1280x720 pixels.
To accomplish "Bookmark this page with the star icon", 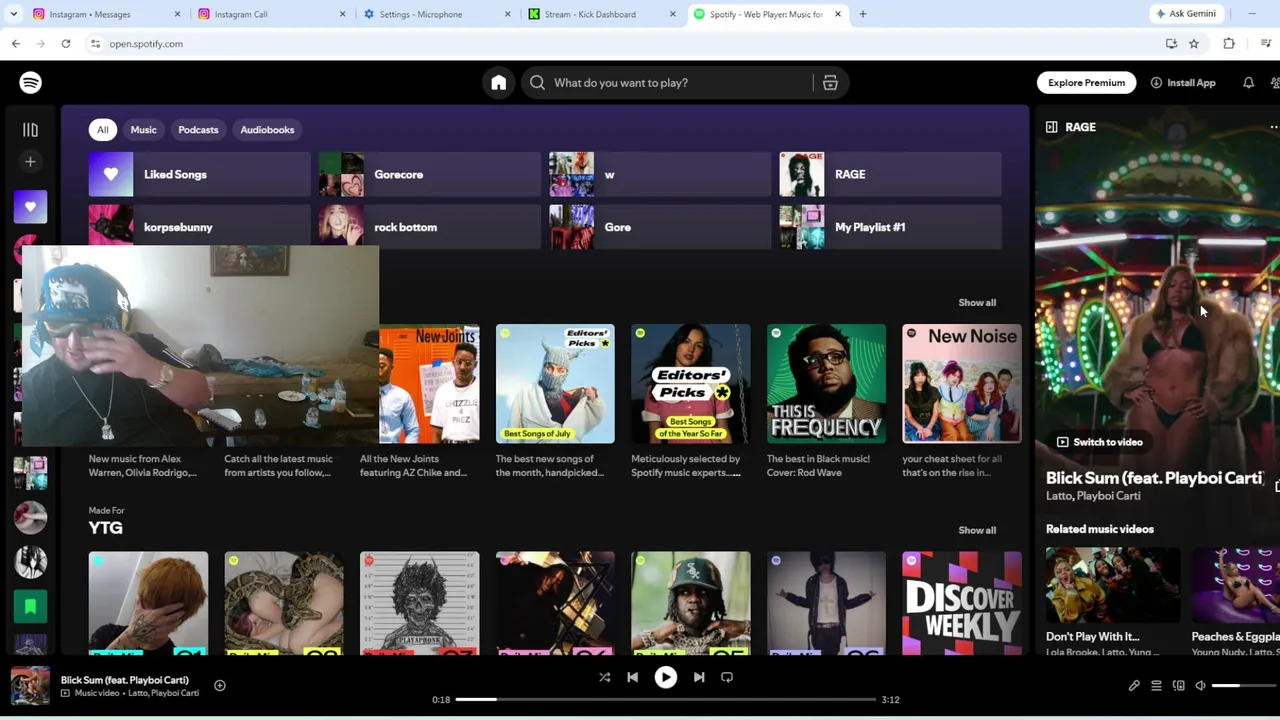I will click(1193, 44).
